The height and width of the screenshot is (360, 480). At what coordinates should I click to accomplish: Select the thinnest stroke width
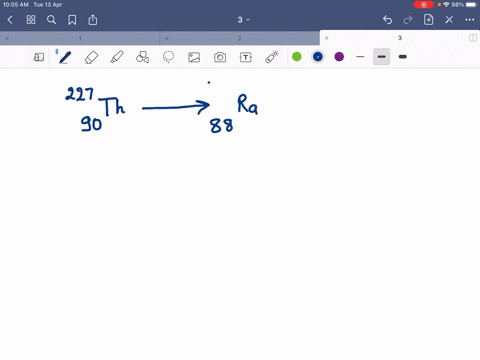click(x=360, y=57)
